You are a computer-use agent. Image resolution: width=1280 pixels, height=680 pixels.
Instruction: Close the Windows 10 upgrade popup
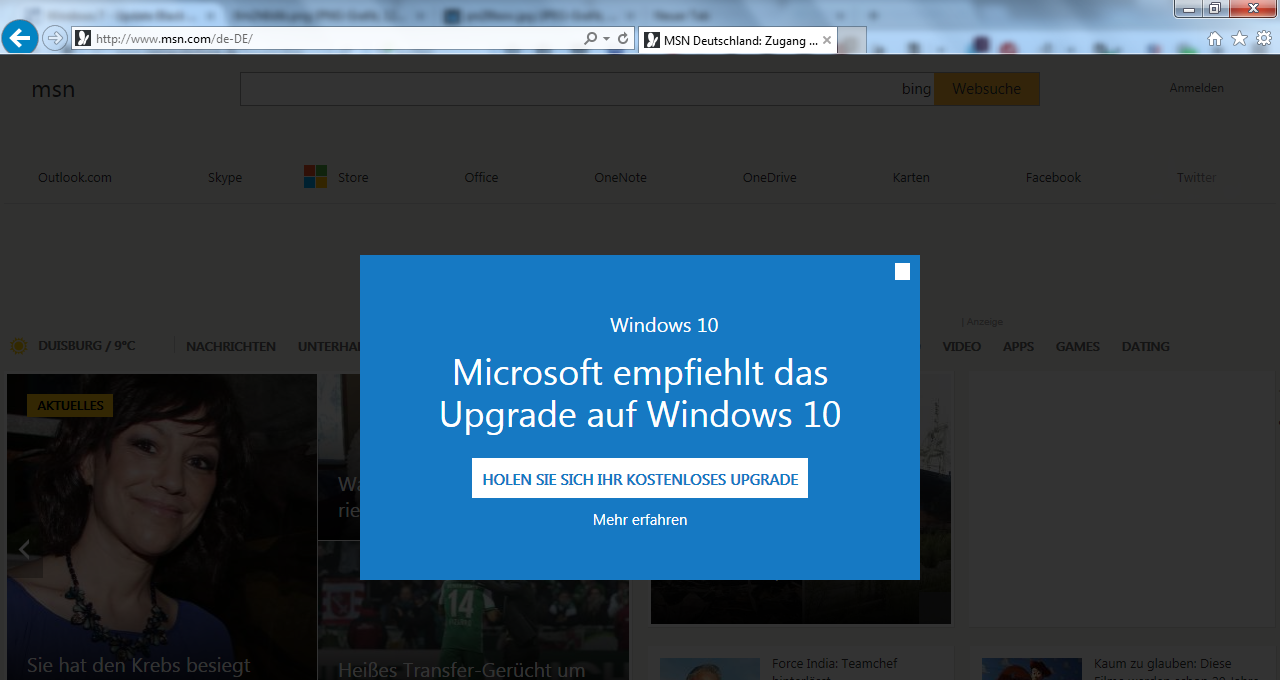coord(902,272)
